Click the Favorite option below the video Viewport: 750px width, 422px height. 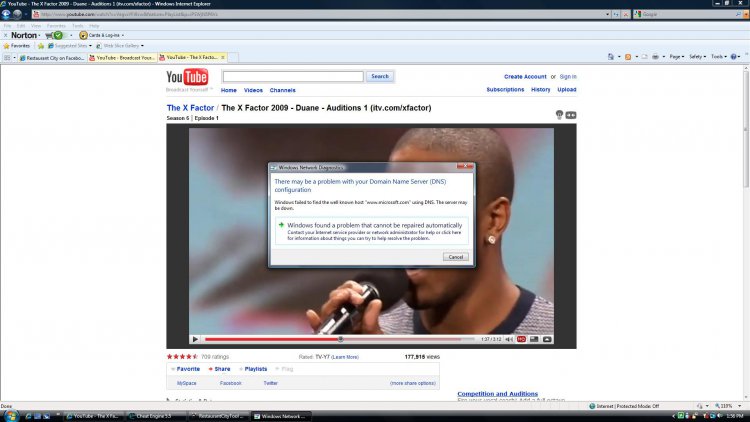186,369
